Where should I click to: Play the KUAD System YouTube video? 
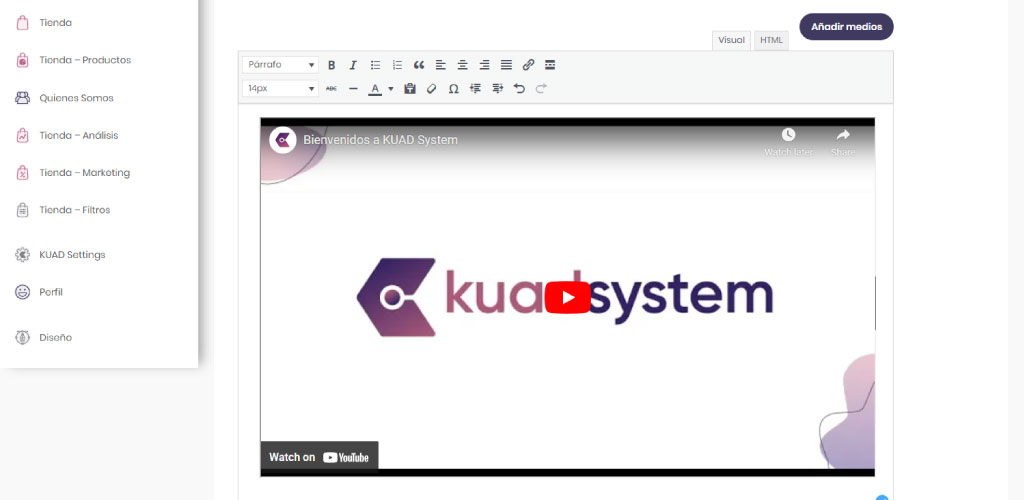tap(568, 298)
